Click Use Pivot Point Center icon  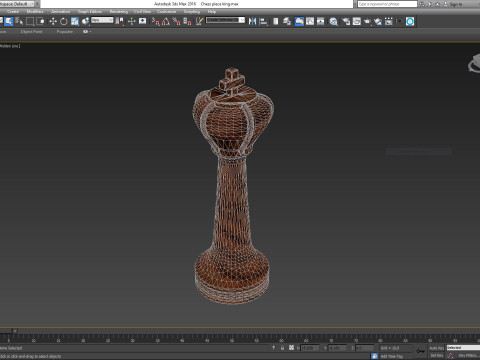point(119,21)
